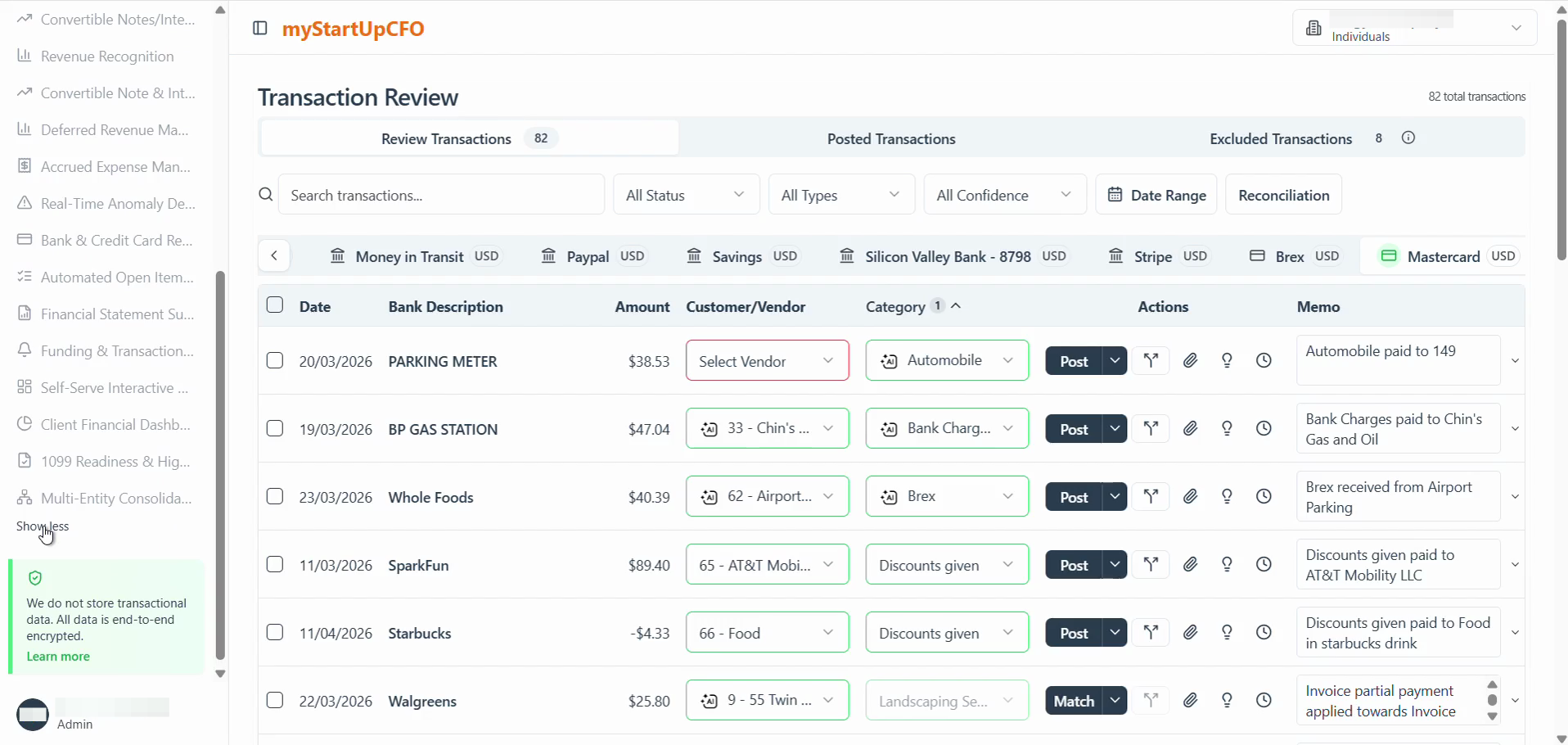Open the Automobile category dropdown
The height and width of the screenshot is (745, 1568).
[947, 360]
